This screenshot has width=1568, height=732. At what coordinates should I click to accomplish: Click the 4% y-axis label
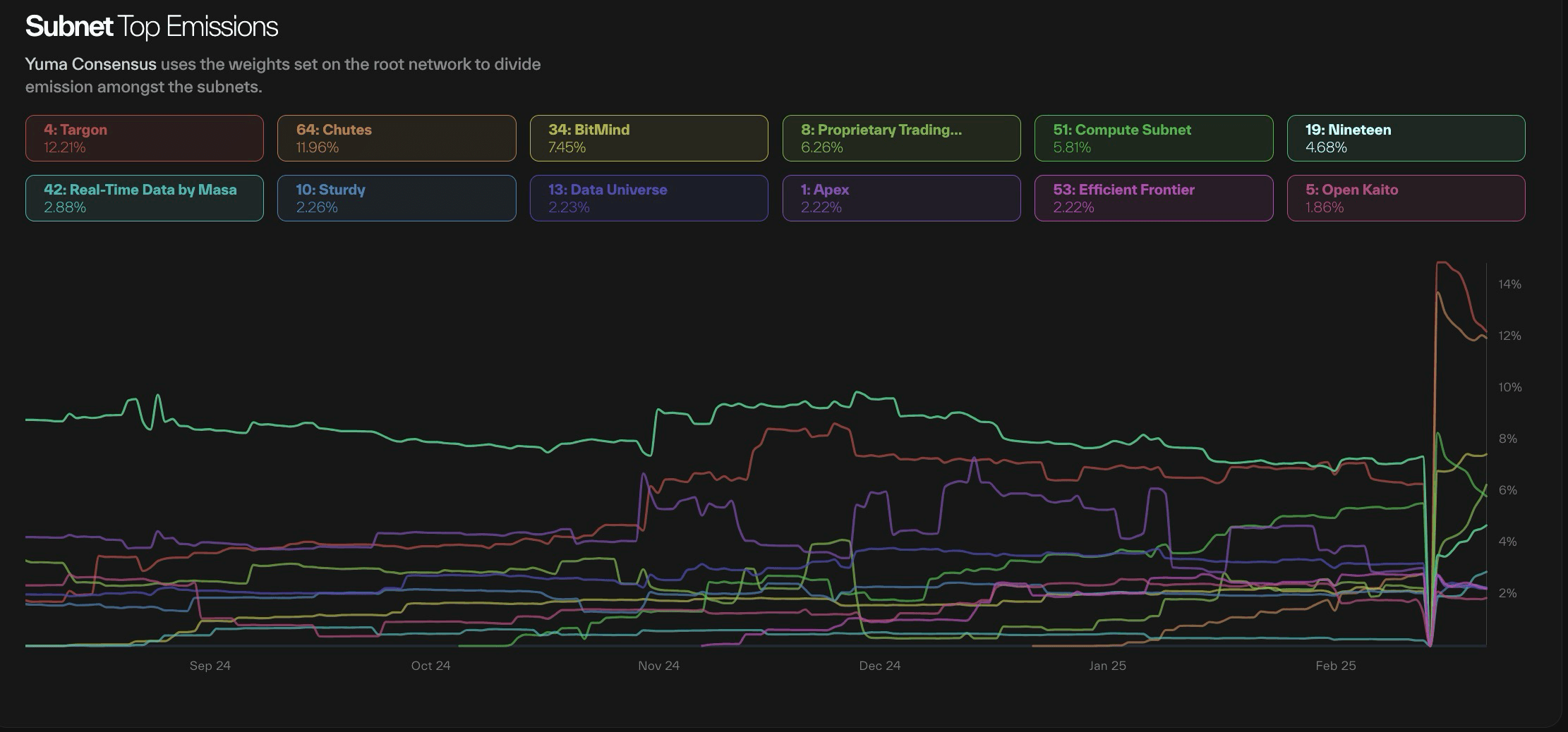coord(1508,542)
